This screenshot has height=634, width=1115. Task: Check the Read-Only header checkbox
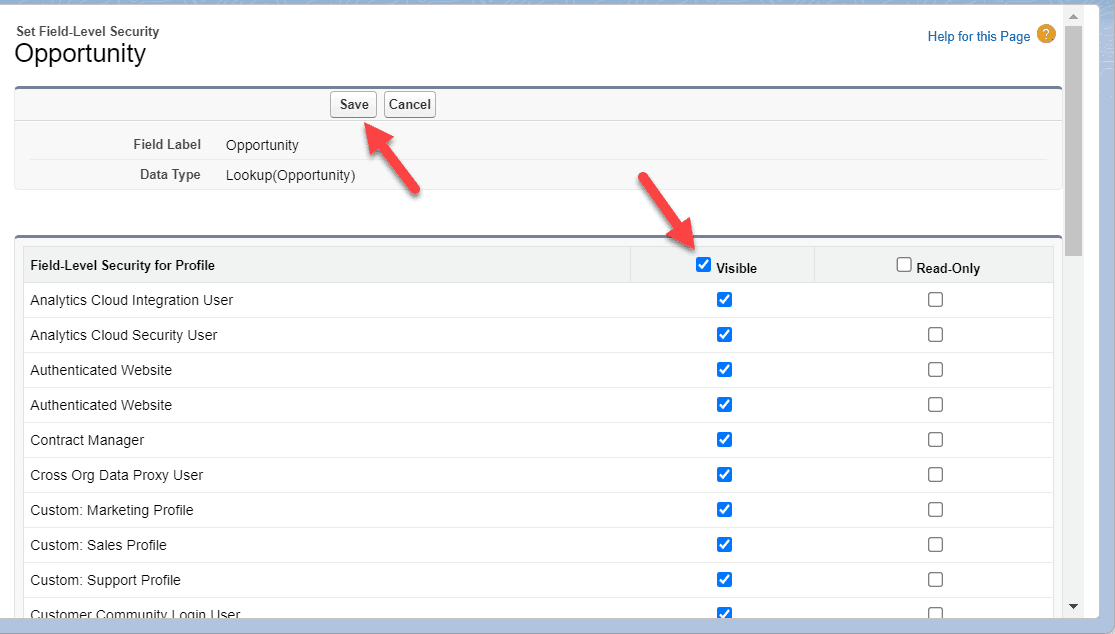(904, 264)
